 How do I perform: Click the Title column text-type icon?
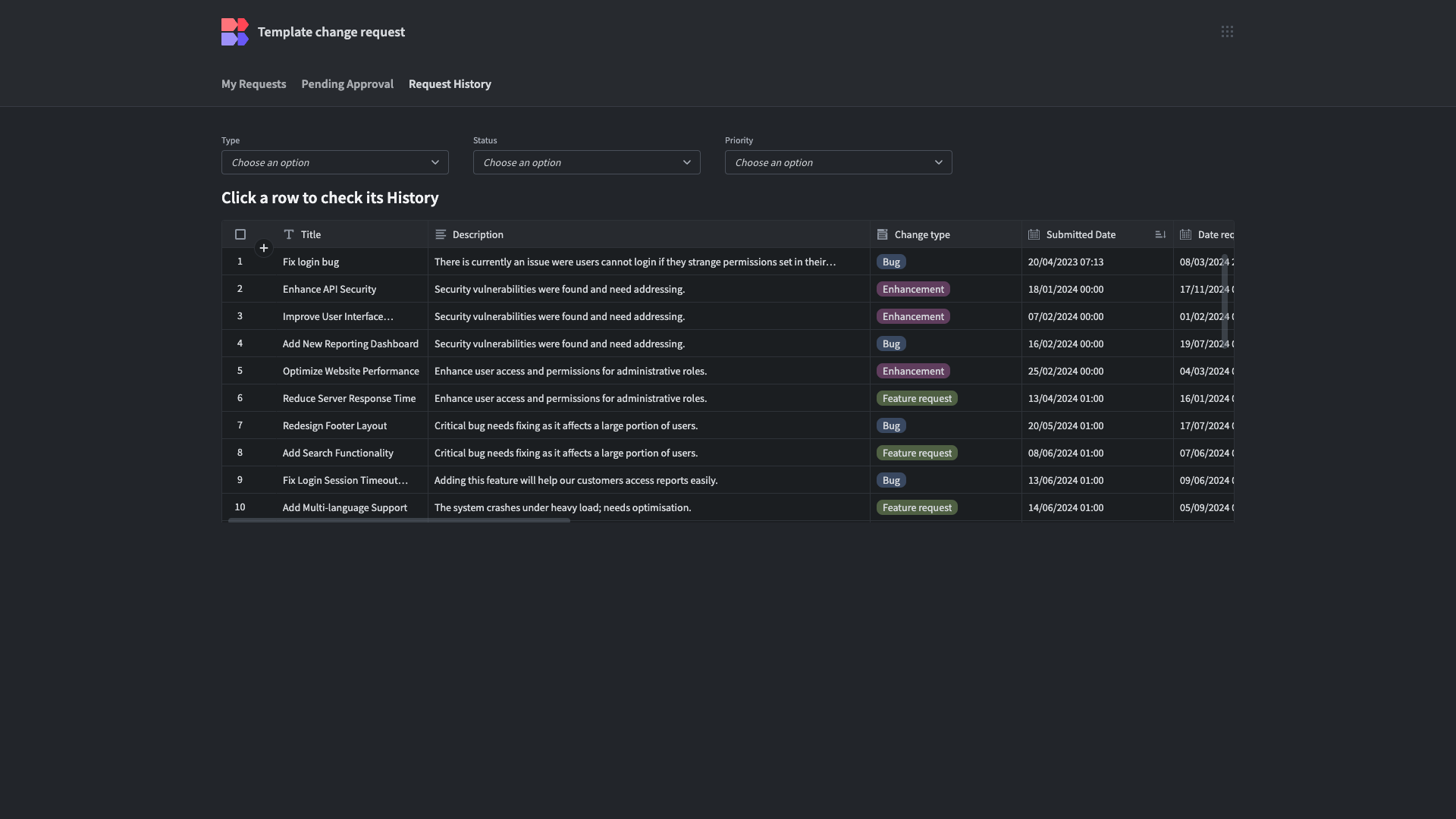click(x=289, y=234)
